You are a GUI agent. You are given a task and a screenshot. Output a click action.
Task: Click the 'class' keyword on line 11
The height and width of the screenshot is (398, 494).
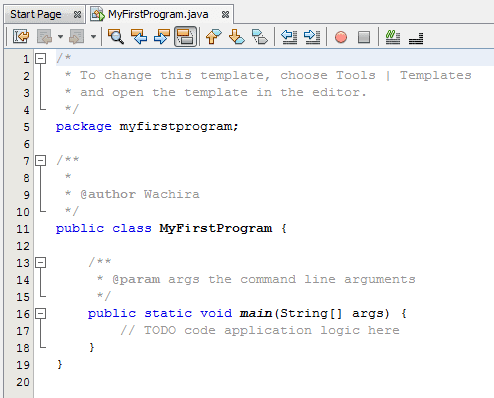tap(132, 228)
